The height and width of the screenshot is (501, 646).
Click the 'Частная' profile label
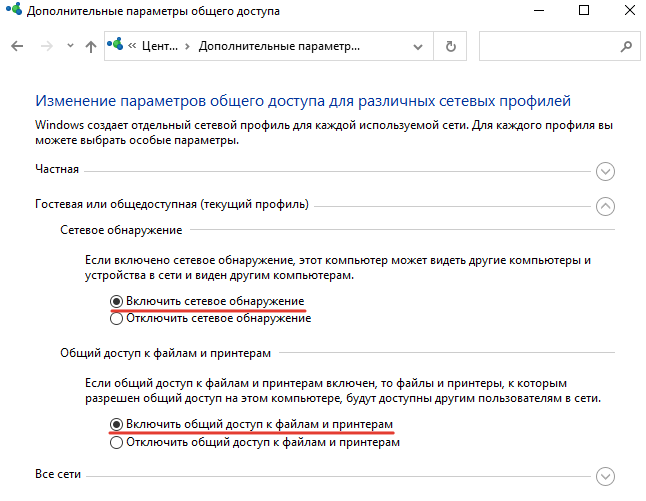(57, 169)
